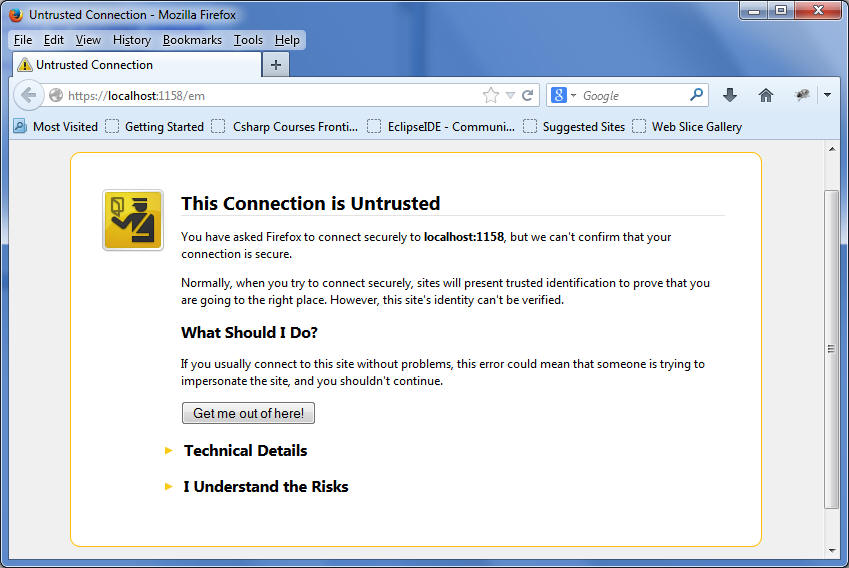
Task: Open the Edit menu
Action: click(x=54, y=40)
